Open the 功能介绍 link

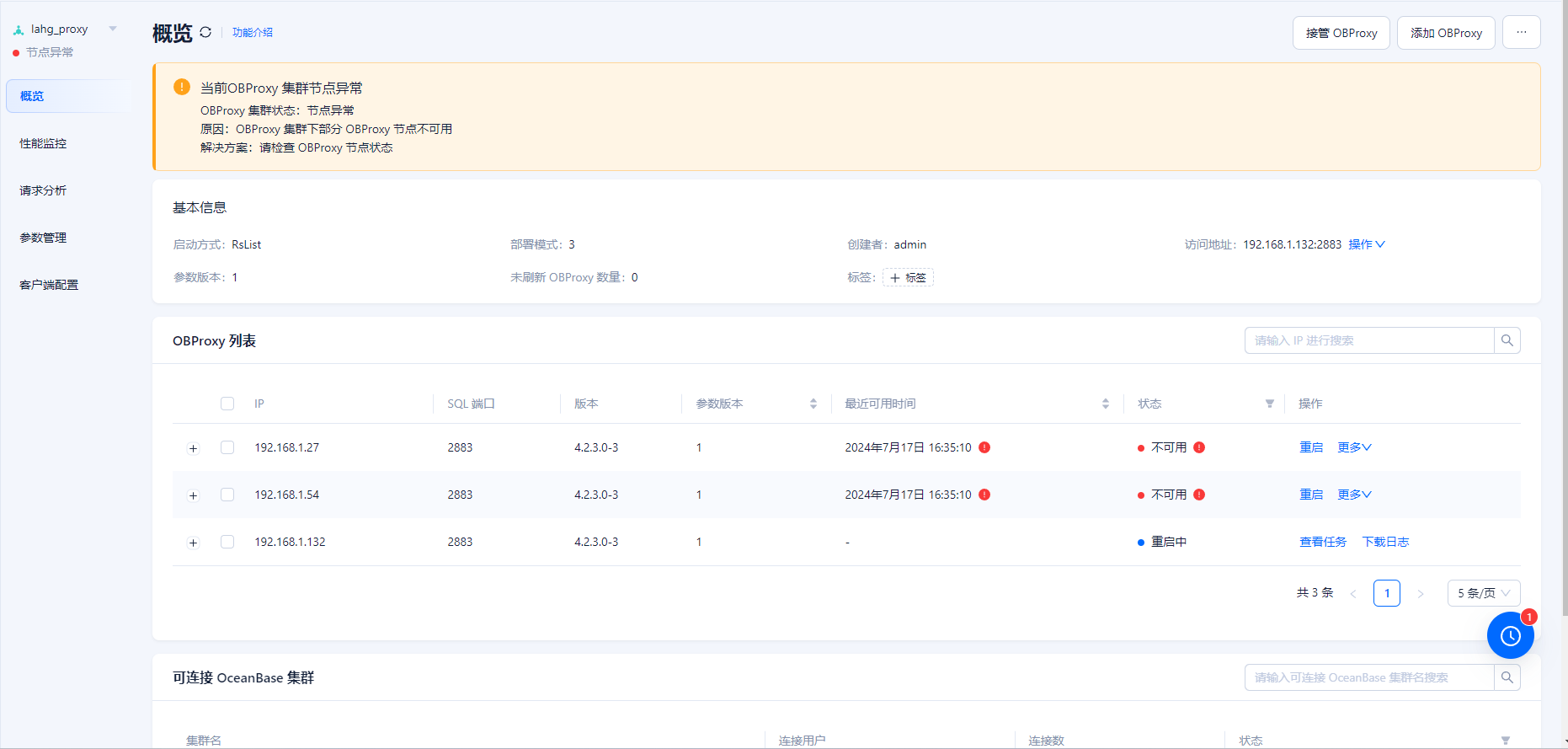[253, 32]
